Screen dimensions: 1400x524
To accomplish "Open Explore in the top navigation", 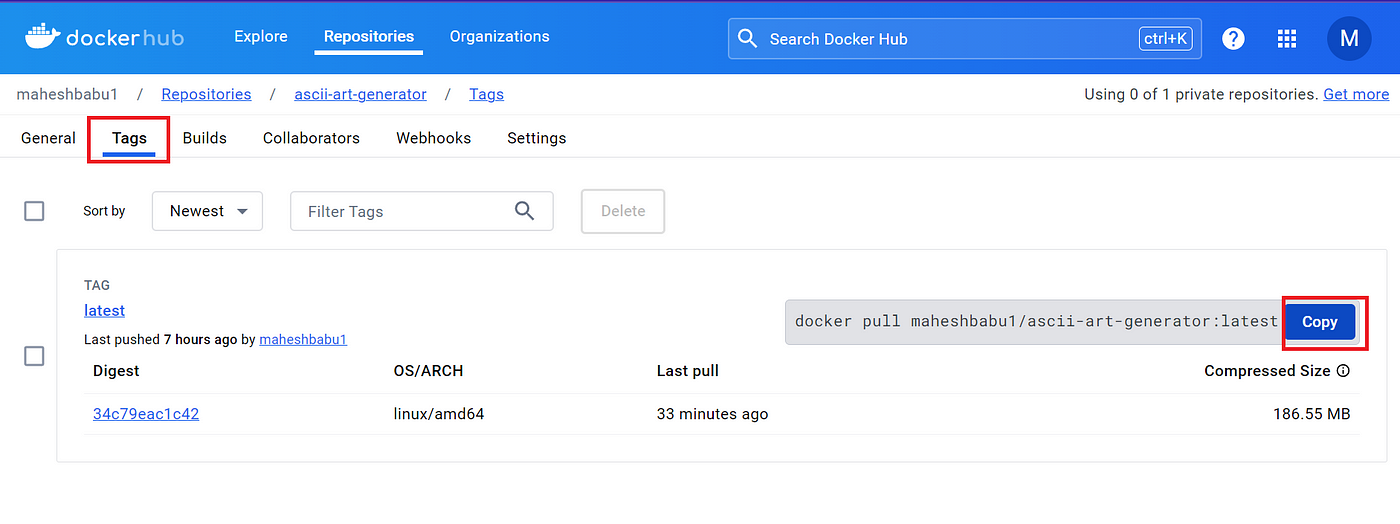I will click(261, 36).
